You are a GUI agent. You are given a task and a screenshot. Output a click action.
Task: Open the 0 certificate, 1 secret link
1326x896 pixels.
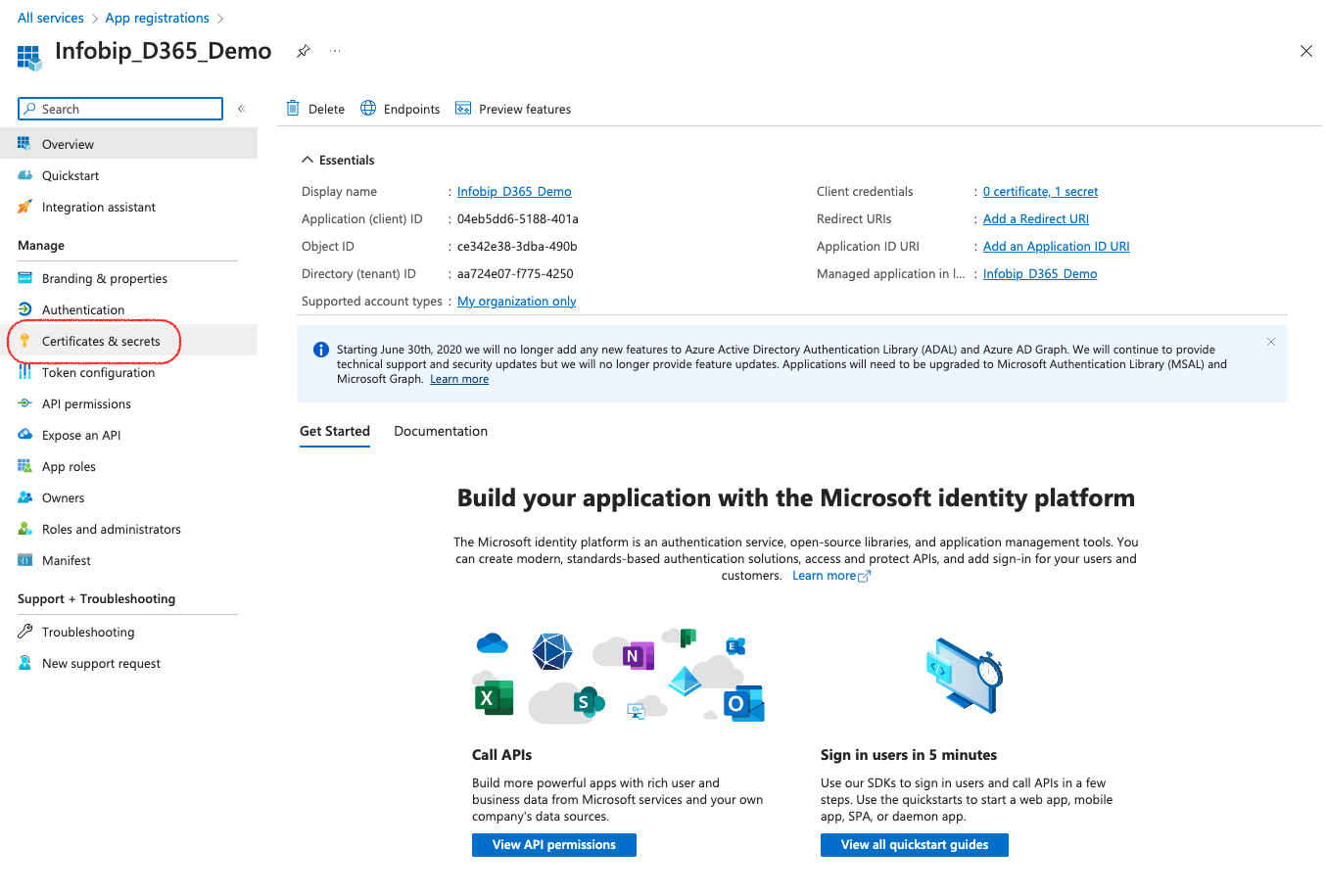(x=1040, y=191)
